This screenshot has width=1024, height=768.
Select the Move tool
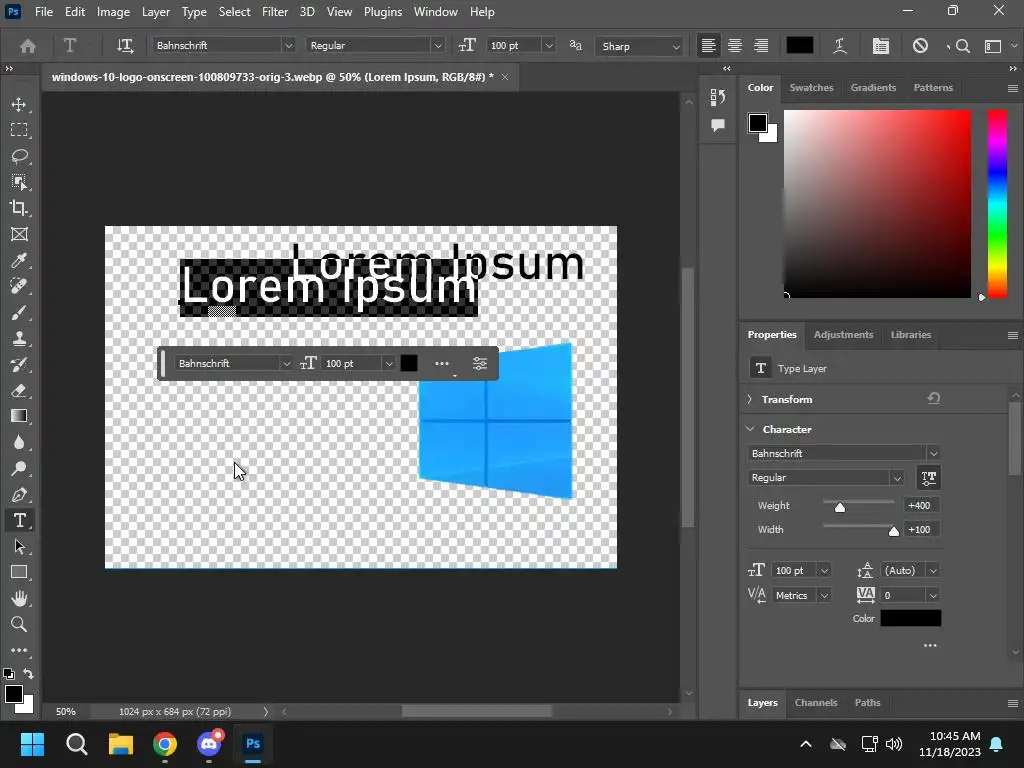pos(19,104)
